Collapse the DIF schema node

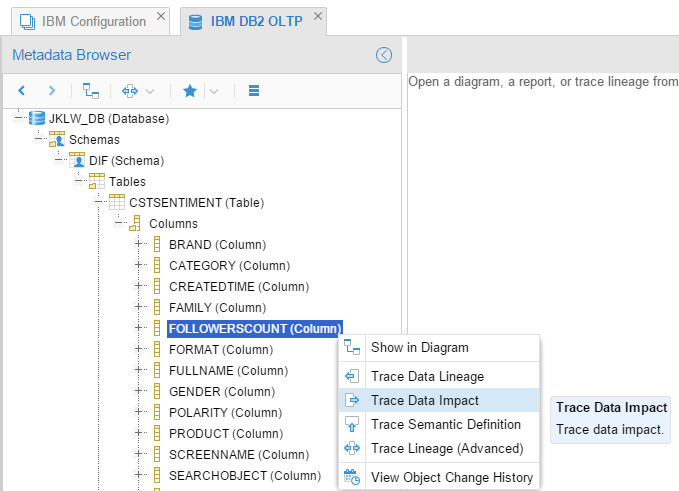point(58,159)
